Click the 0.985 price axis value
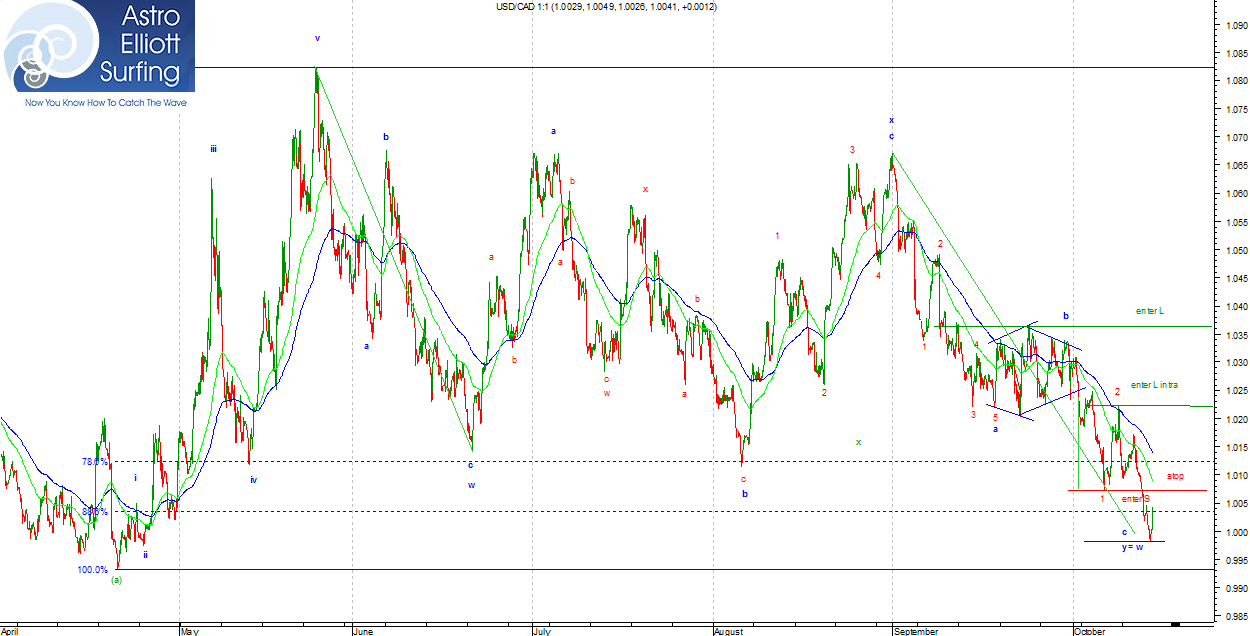Viewport: 1250px width, 636px height. [1236, 616]
